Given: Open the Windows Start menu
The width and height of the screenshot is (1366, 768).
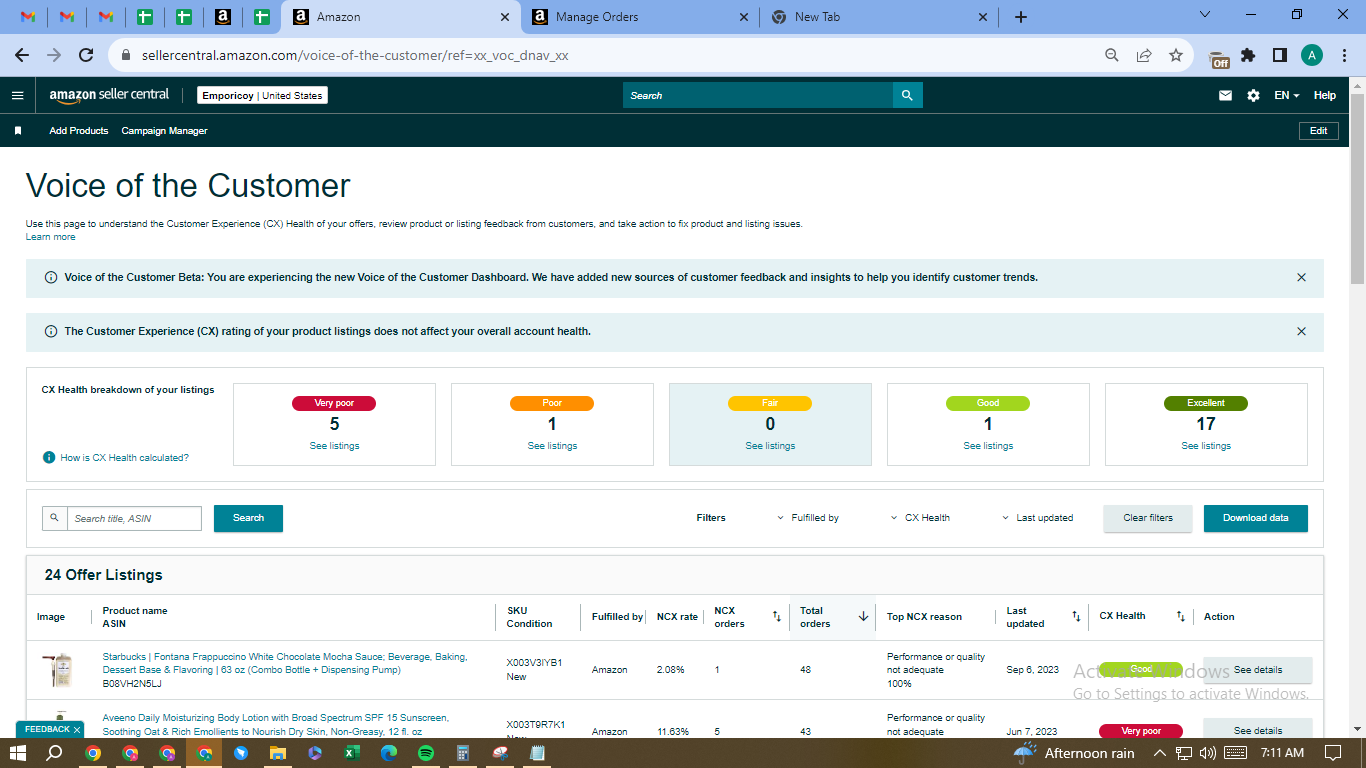Looking at the screenshot, I should coord(18,753).
